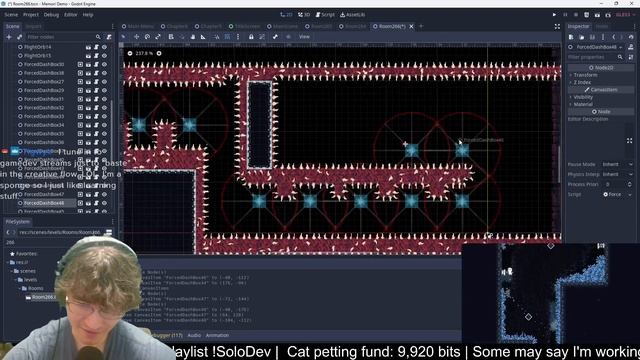Toggle visibility of ForcedDashBox27 node
Viewport: 640px width, 360px height.
pyautogui.click(x=104, y=82)
